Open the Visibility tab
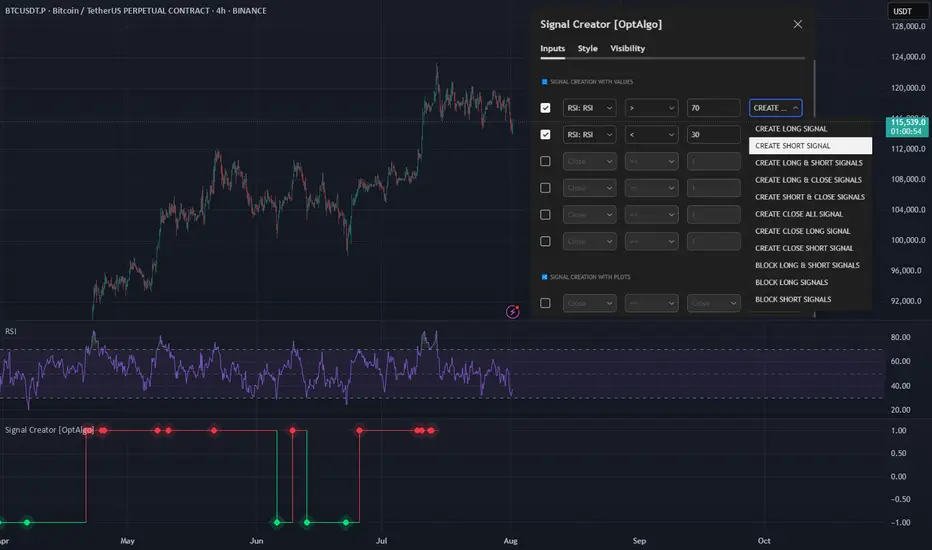 pos(627,48)
